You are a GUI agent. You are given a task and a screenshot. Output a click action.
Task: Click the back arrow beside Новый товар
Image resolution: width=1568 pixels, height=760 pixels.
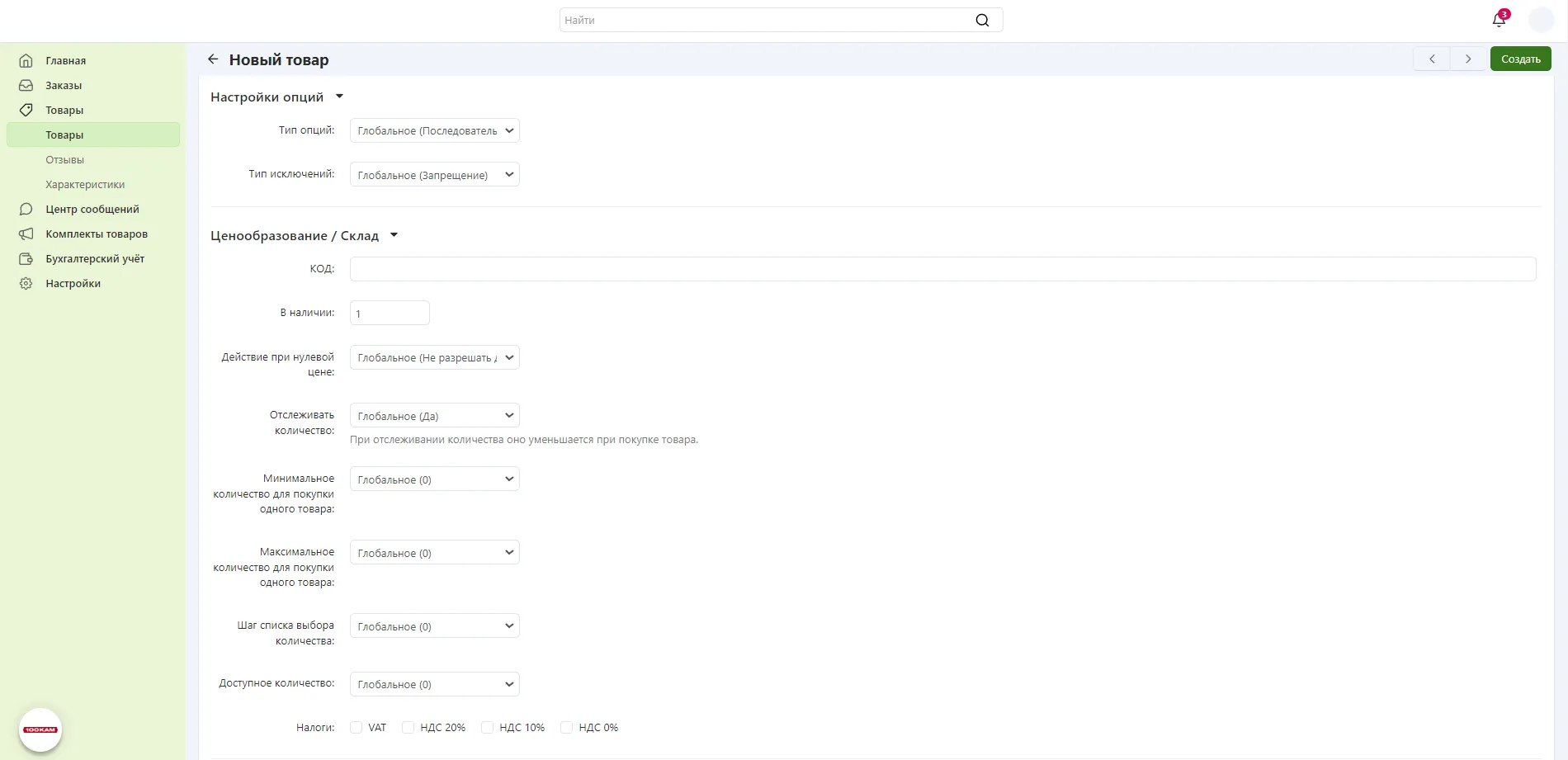213,59
